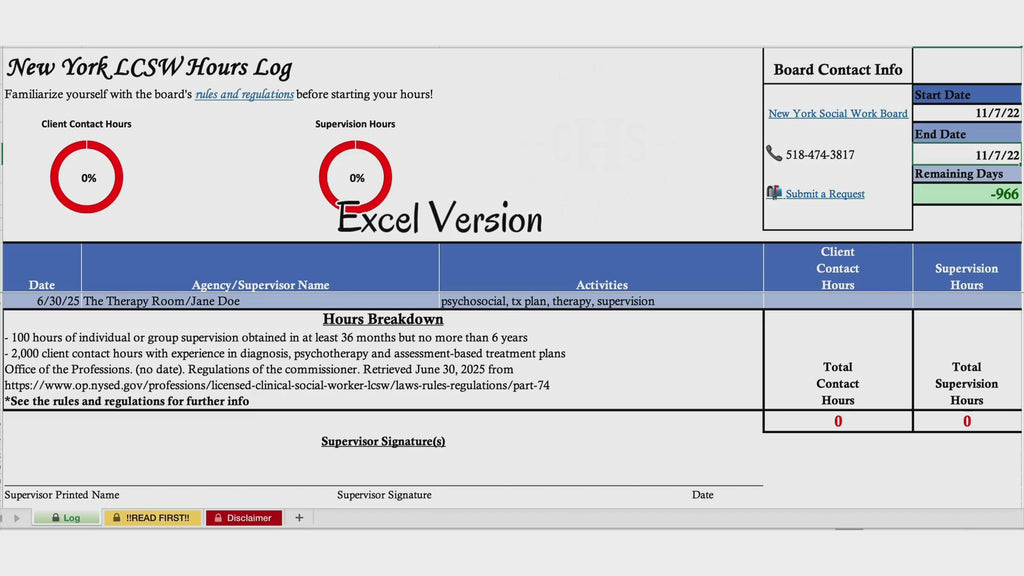Open the rules and regulations link

[x=244, y=94]
